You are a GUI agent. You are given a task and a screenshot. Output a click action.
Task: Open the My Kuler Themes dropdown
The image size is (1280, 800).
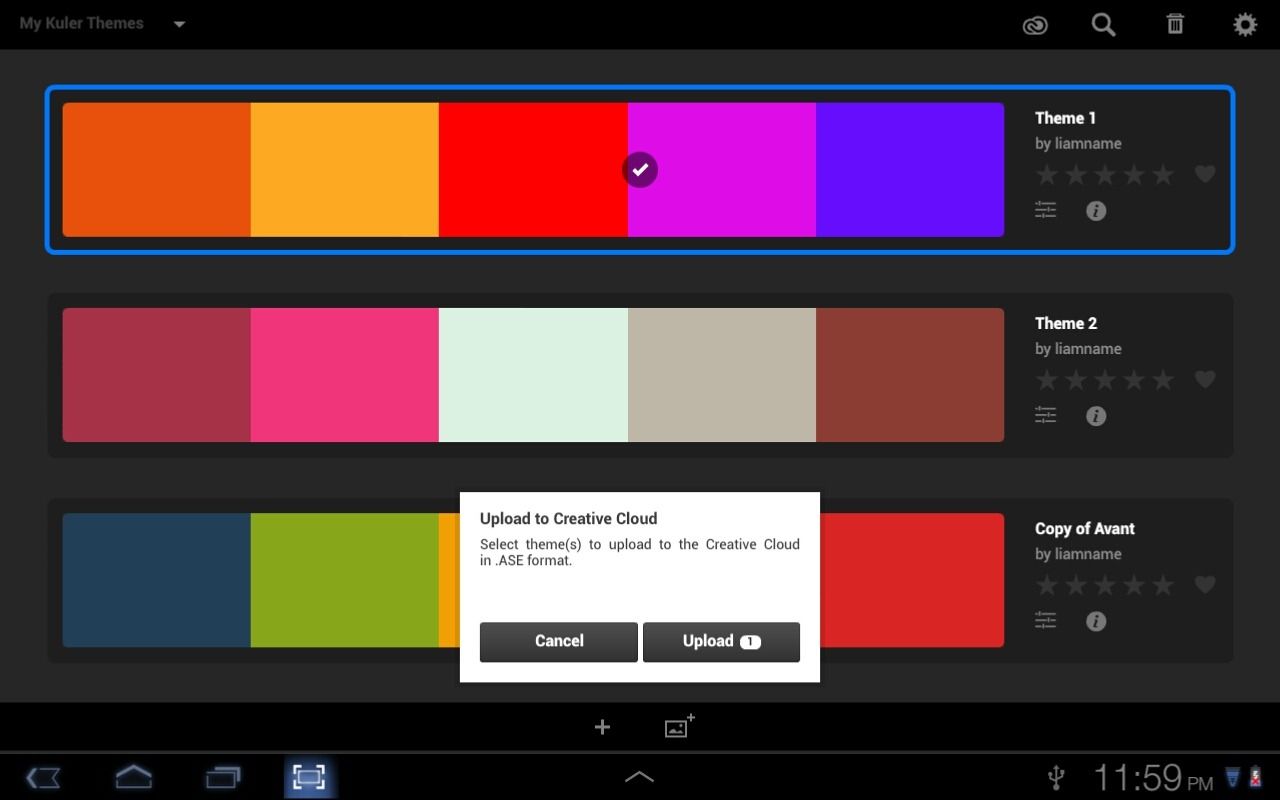[178, 23]
